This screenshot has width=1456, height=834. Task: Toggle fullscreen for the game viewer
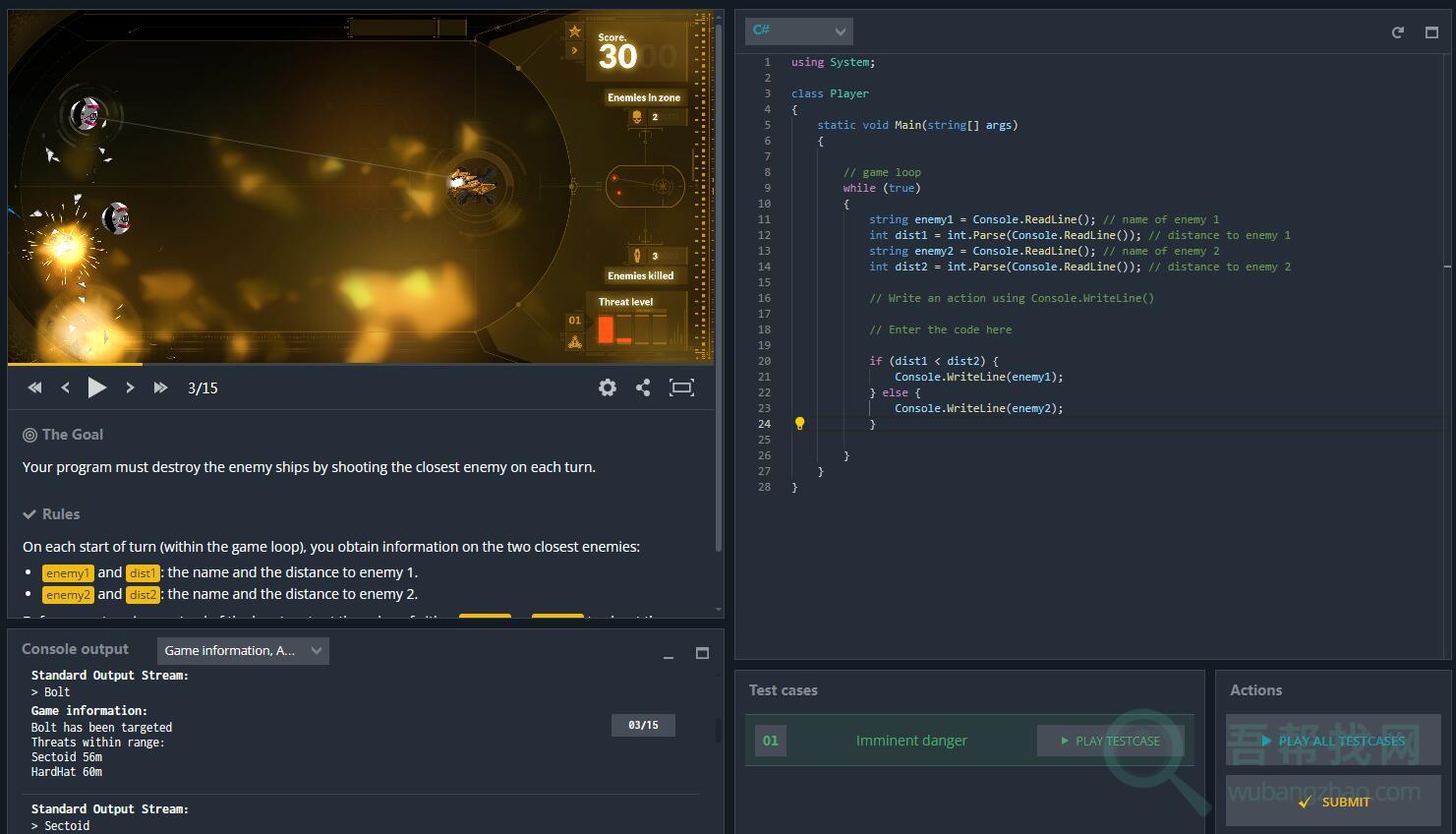[681, 387]
